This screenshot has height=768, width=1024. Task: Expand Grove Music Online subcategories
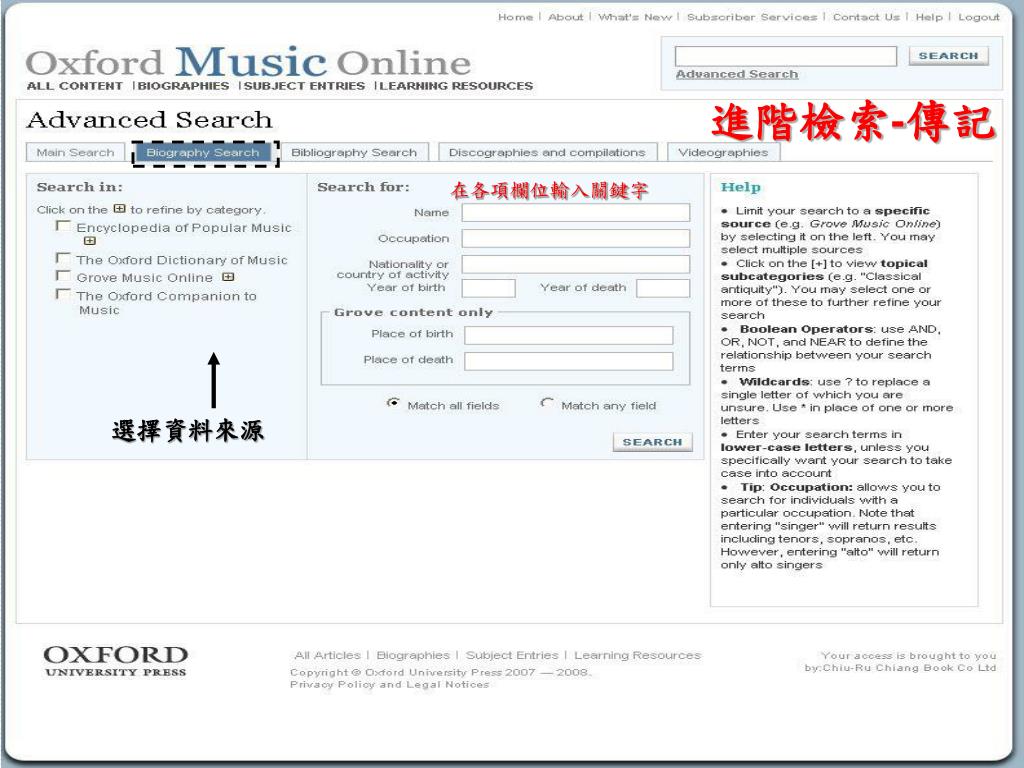[228, 277]
